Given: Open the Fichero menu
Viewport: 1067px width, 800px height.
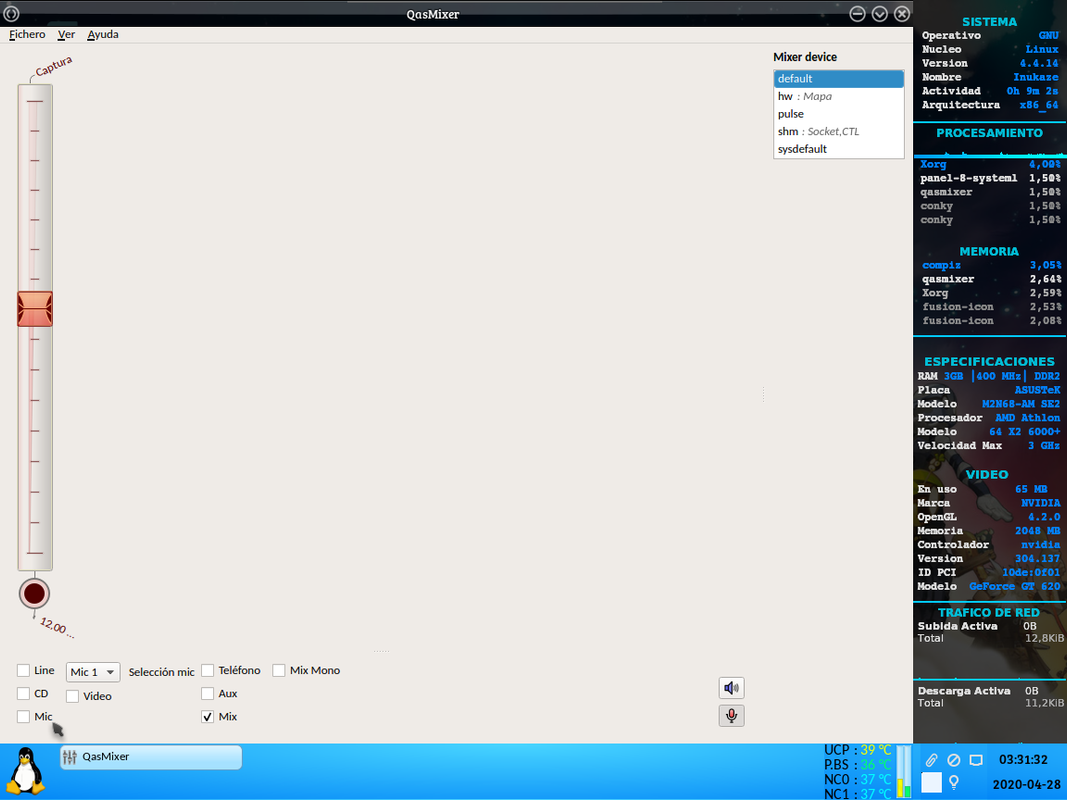Looking at the screenshot, I should point(27,34).
